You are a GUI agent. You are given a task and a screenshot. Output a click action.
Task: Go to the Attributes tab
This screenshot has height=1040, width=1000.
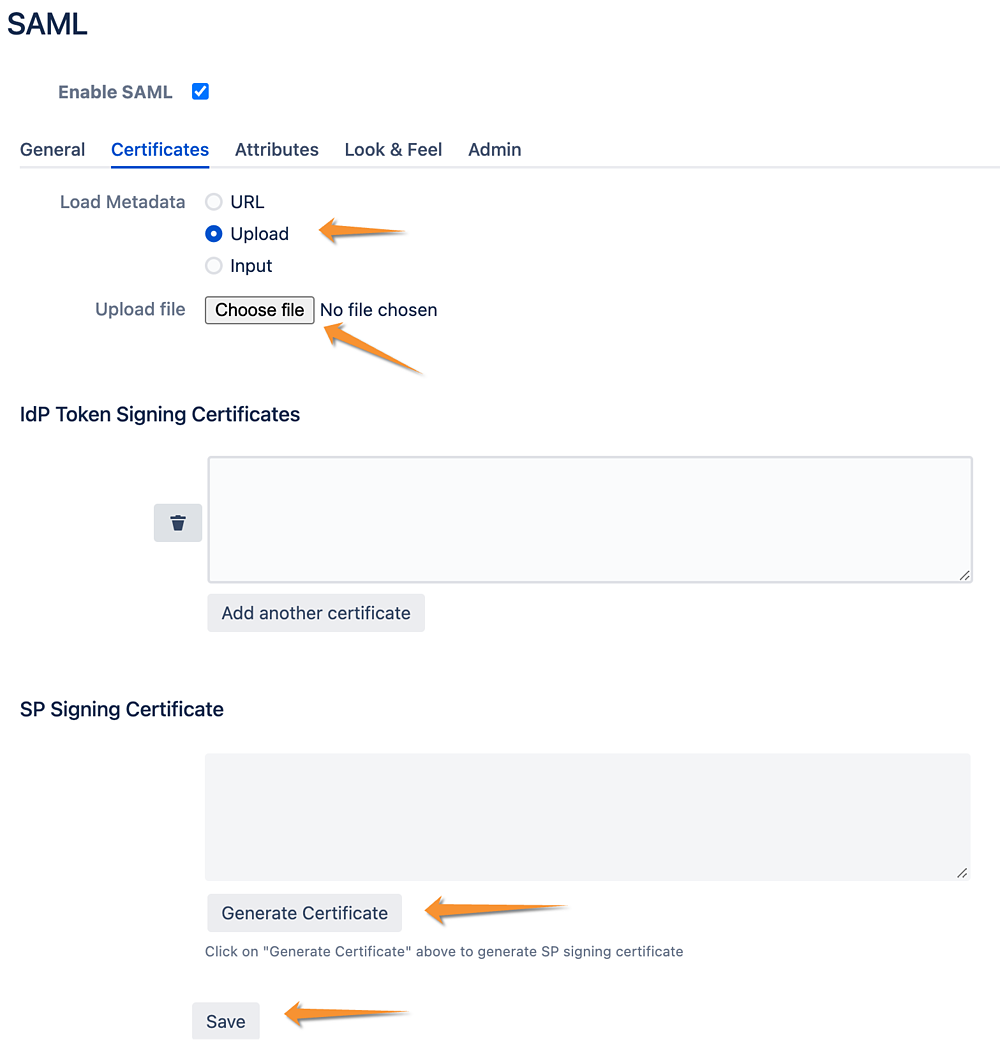tap(277, 150)
